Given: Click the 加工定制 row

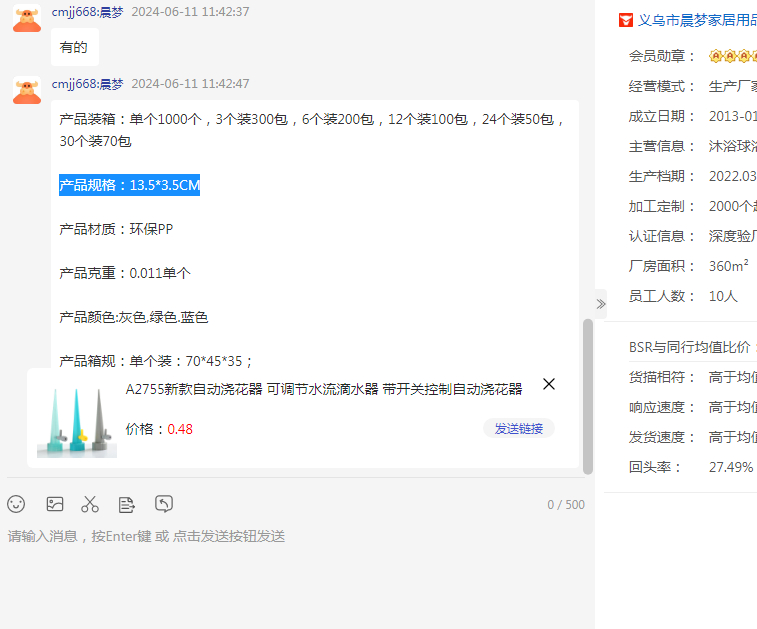Looking at the screenshot, I should point(693,206).
